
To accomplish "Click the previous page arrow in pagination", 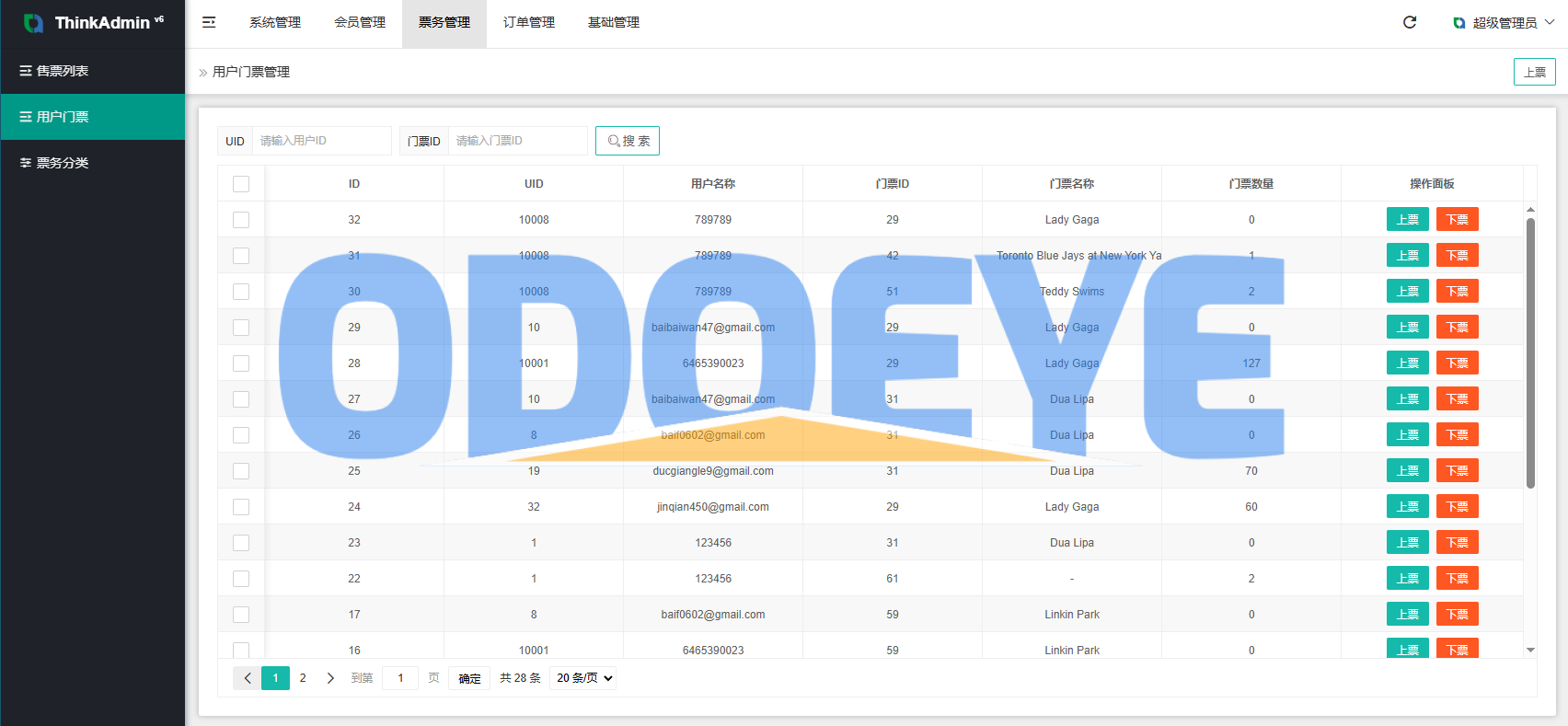I will pos(248,678).
